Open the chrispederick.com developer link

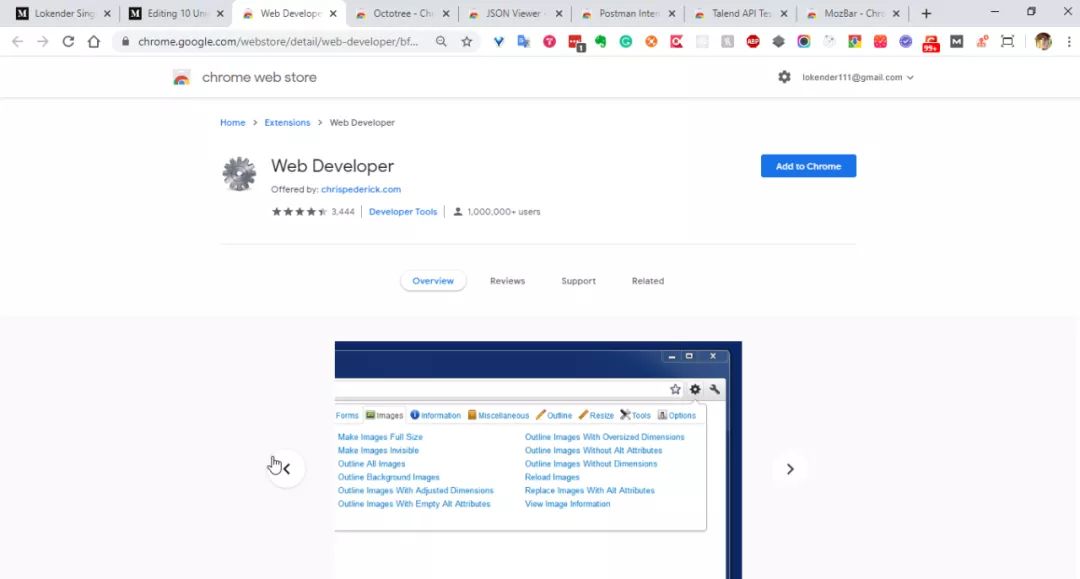coord(361,189)
